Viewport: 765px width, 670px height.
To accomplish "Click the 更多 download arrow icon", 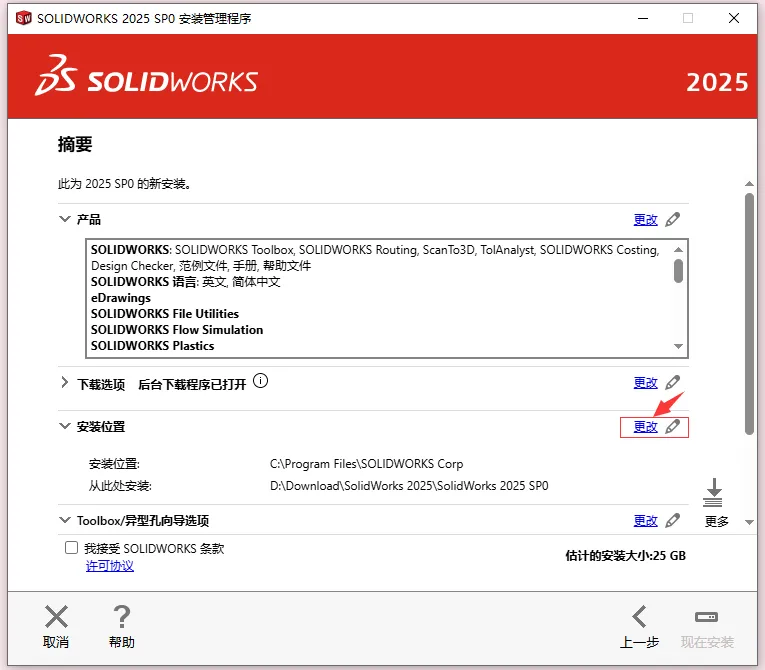I will click(713, 493).
